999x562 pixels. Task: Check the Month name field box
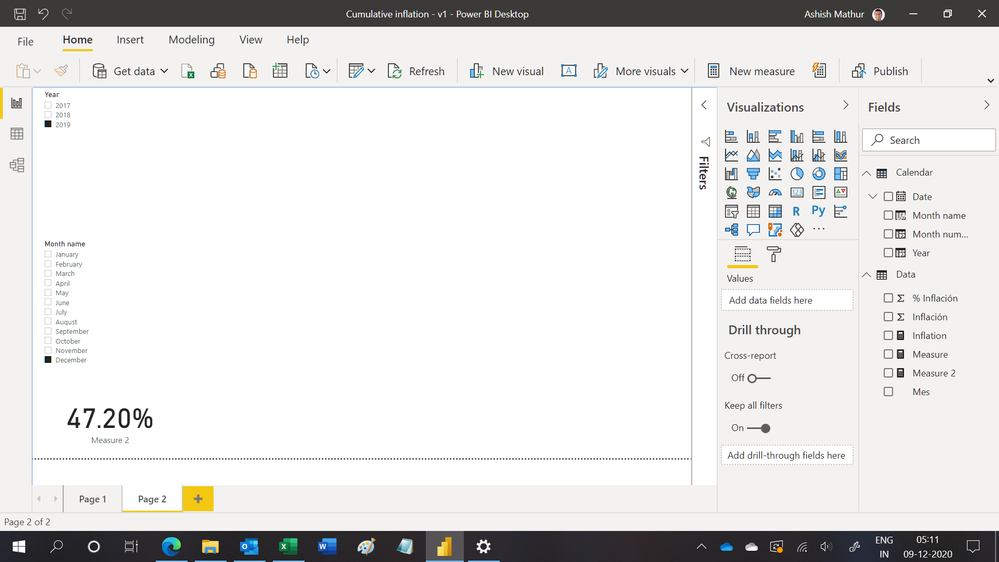[x=888, y=215]
